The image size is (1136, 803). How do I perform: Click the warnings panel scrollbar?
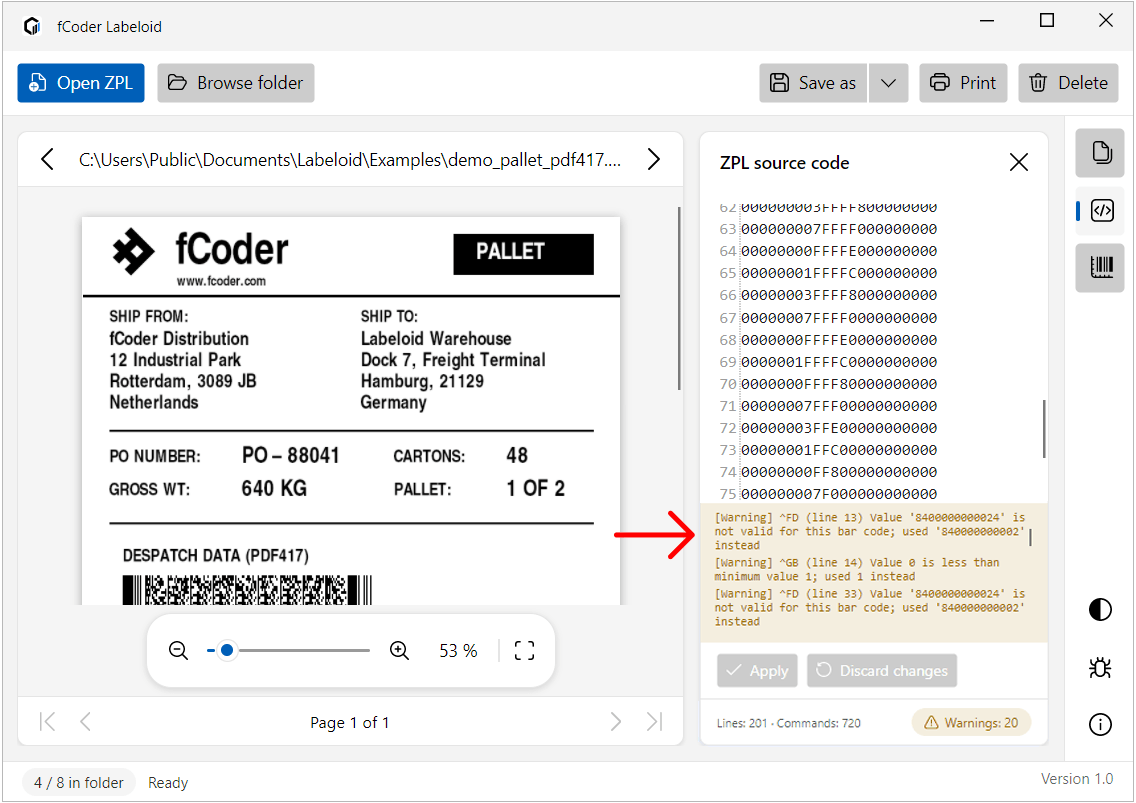click(1031, 537)
